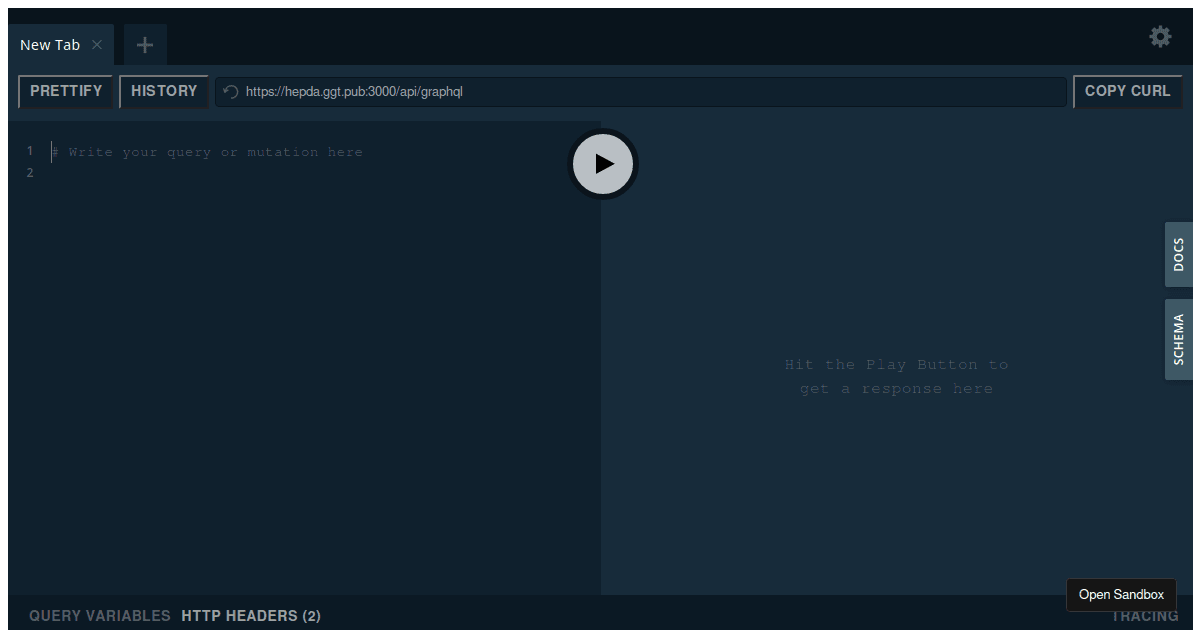The height and width of the screenshot is (630, 1200).
Task: Click the PRETTIFY button
Action: click(x=66, y=91)
